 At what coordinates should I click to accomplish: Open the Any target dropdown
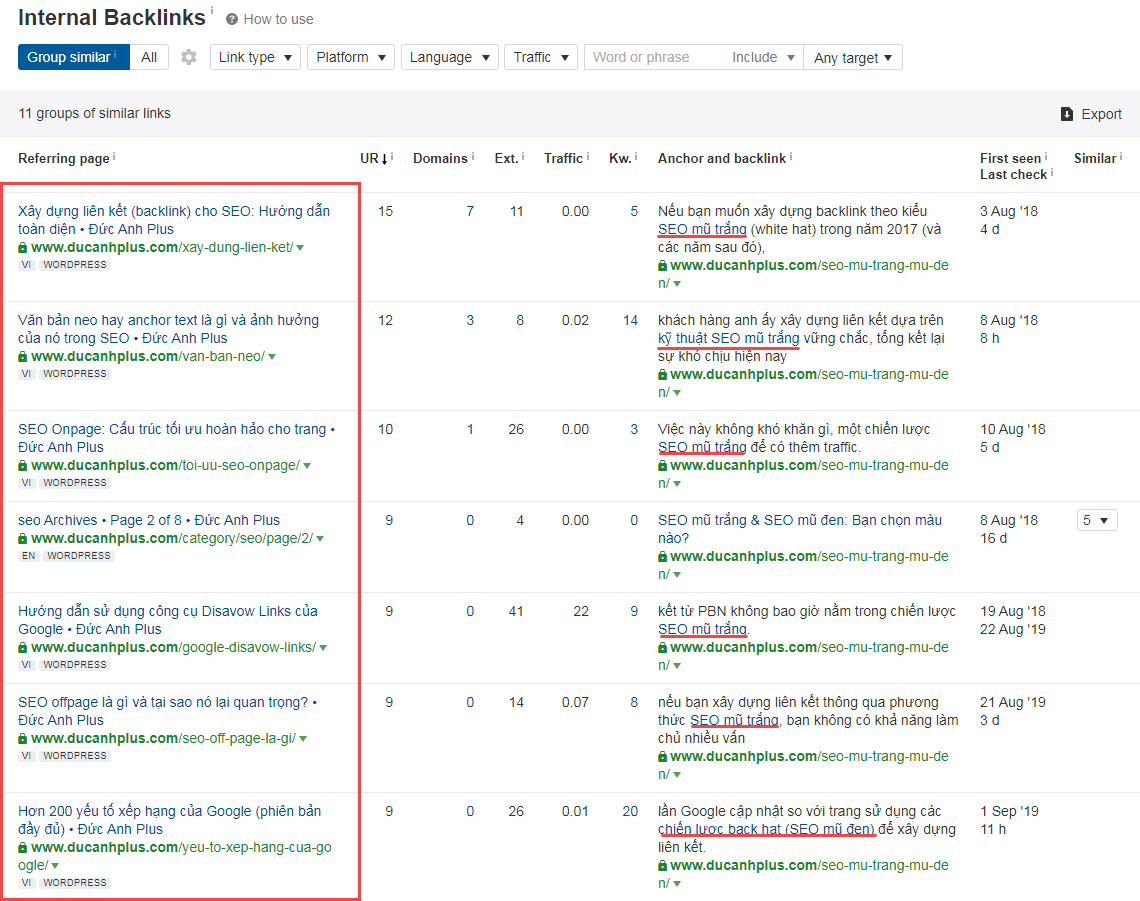(853, 57)
